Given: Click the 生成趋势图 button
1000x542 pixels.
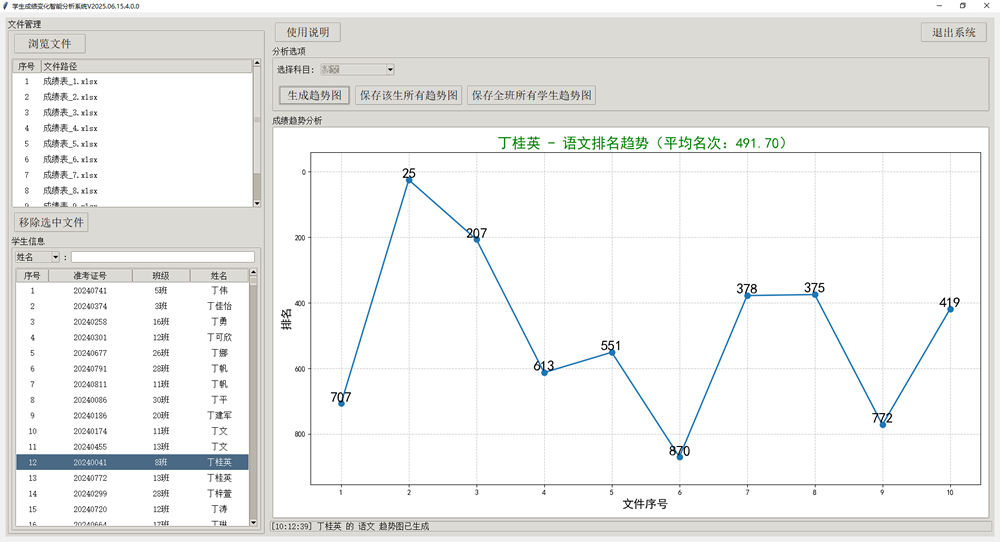Looking at the screenshot, I should click(x=314, y=95).
